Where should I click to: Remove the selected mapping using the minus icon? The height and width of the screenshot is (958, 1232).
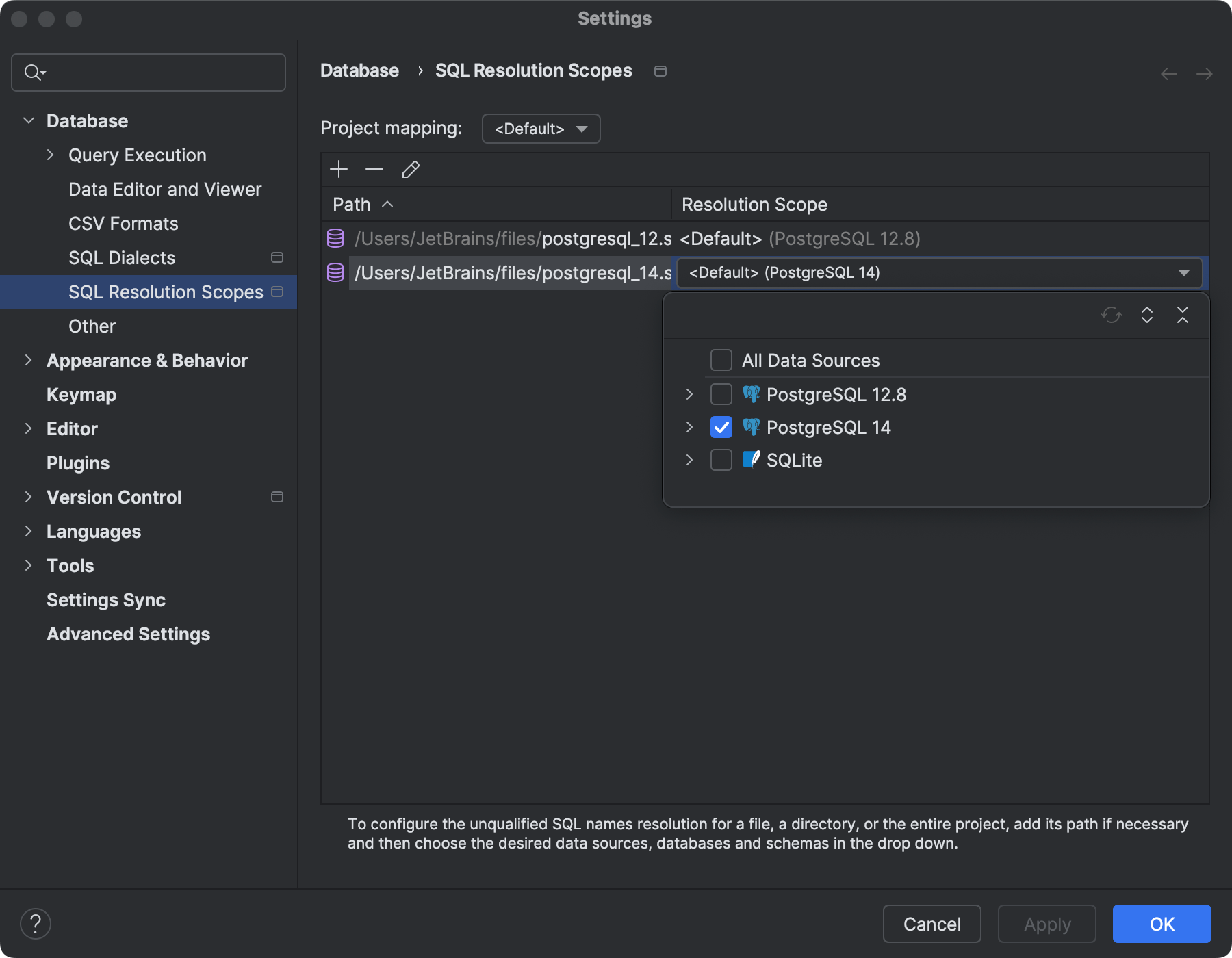pos(374,169)
